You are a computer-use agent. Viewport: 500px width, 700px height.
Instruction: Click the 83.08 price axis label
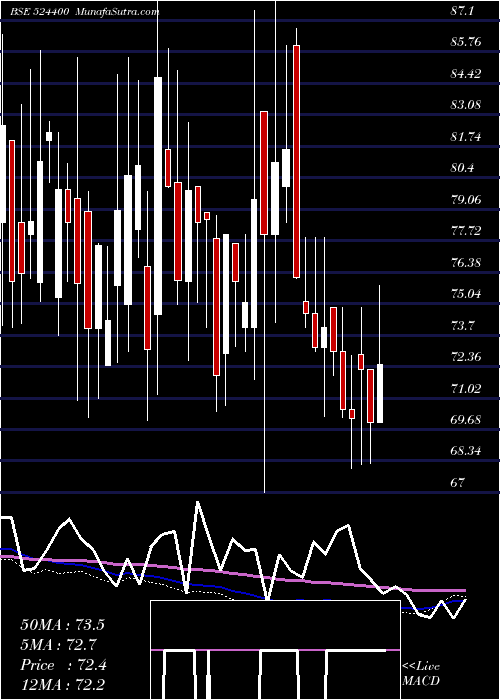click(466, 105)
